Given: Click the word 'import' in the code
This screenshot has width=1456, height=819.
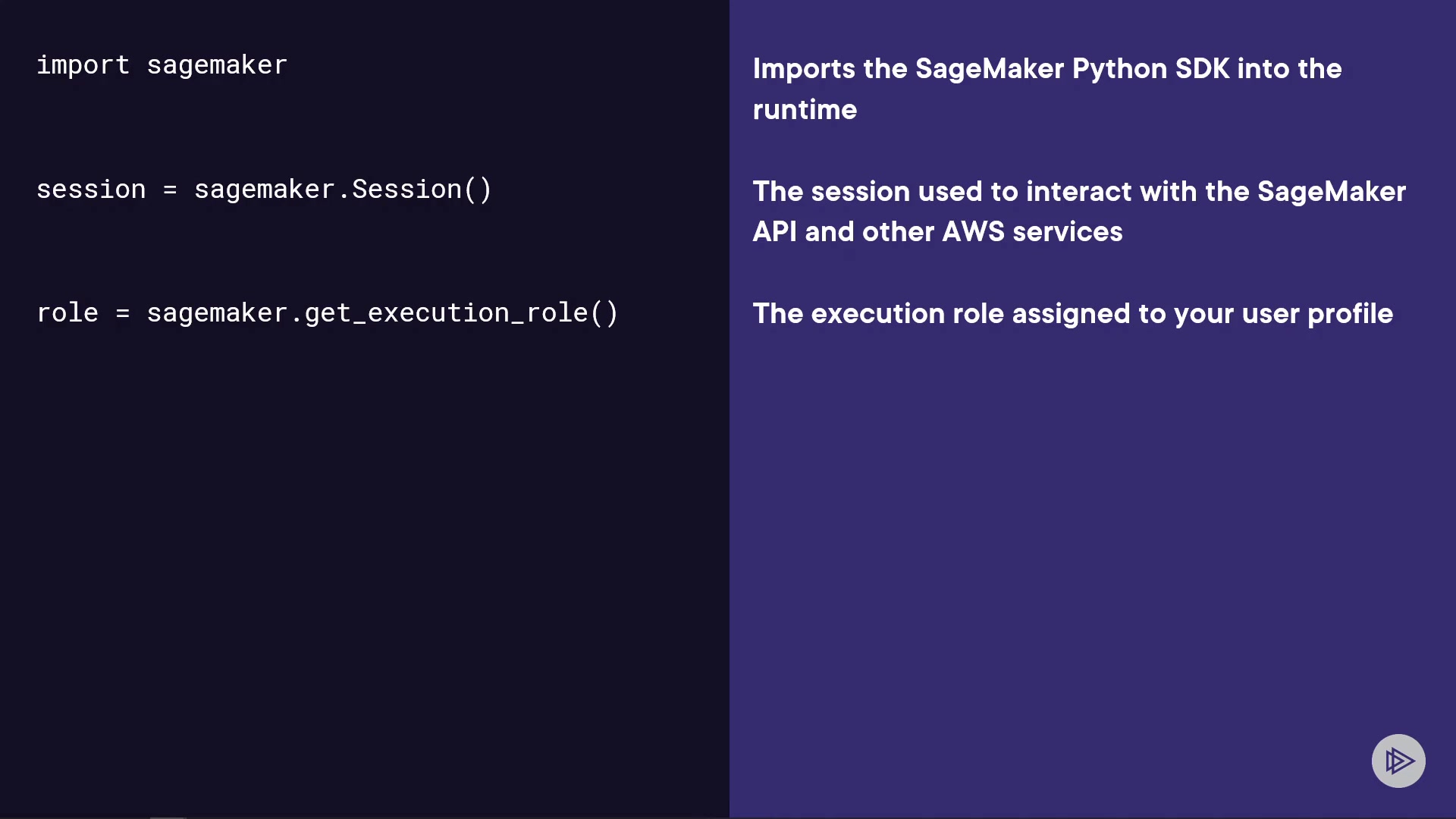Looking at the screenshot, I should tap(83, 65).
